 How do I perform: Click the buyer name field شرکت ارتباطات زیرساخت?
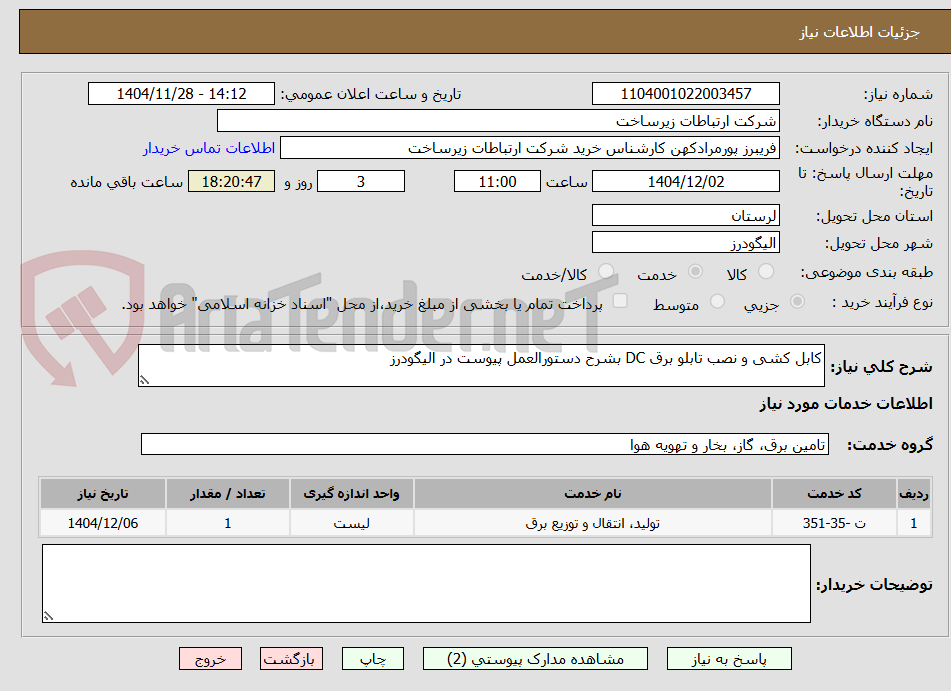pos(498,121)
